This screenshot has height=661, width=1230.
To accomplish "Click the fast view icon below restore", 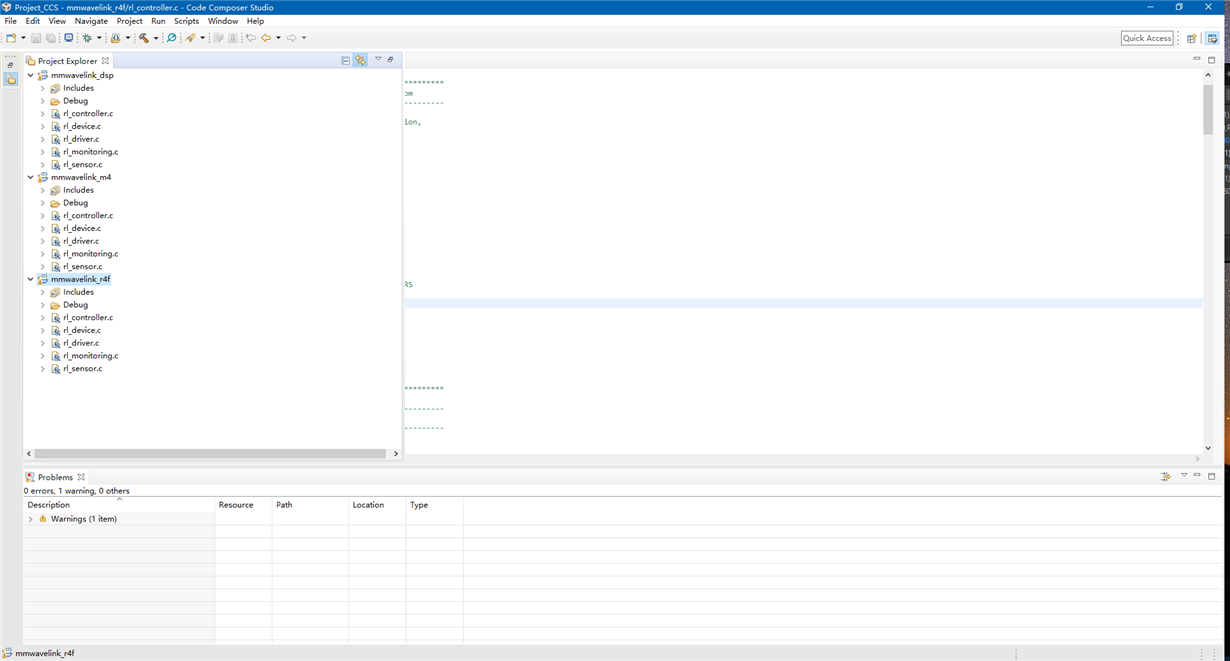I will coord(10,79).
